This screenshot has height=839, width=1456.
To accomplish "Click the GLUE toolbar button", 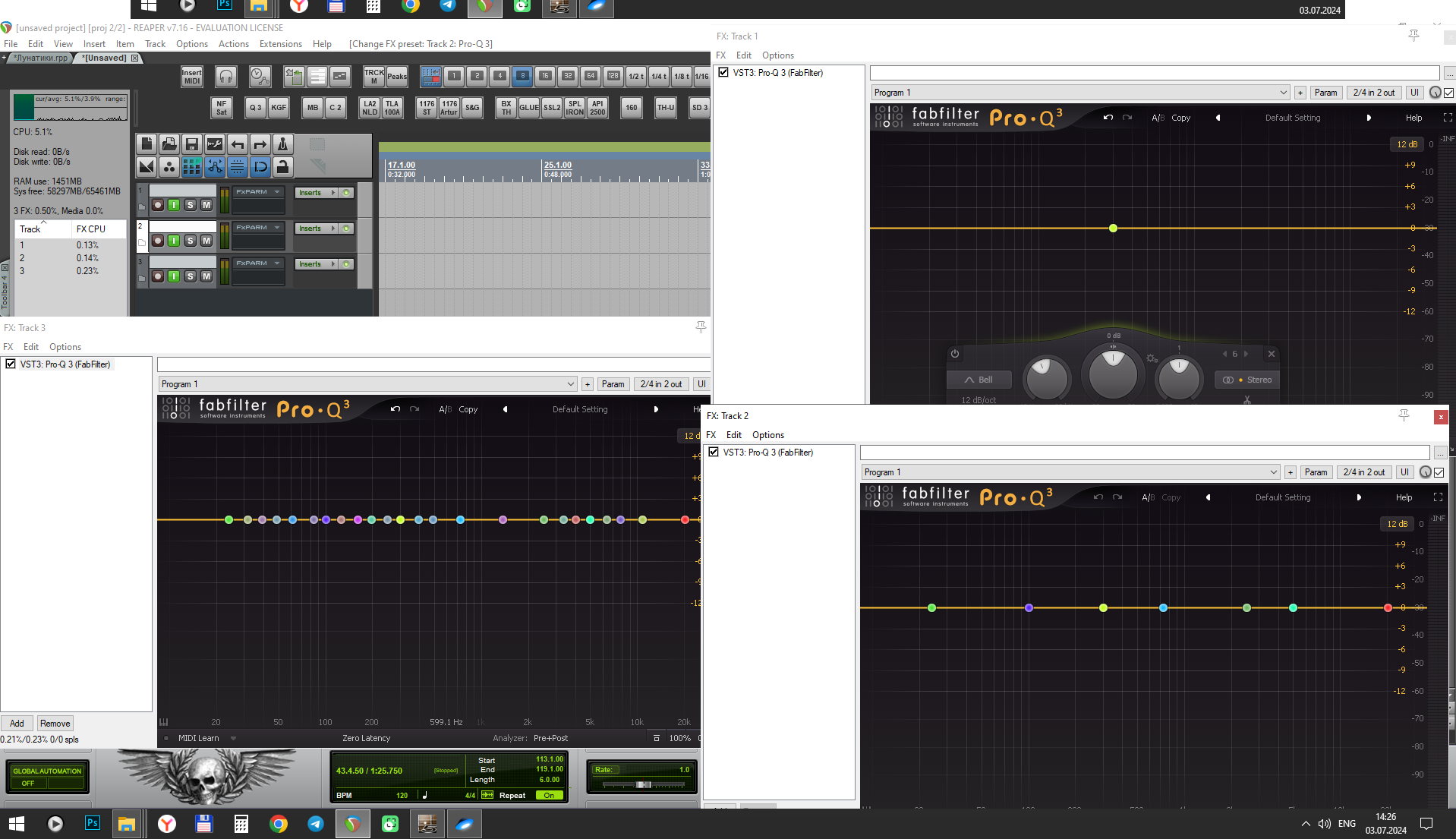I will coord(529,108).
